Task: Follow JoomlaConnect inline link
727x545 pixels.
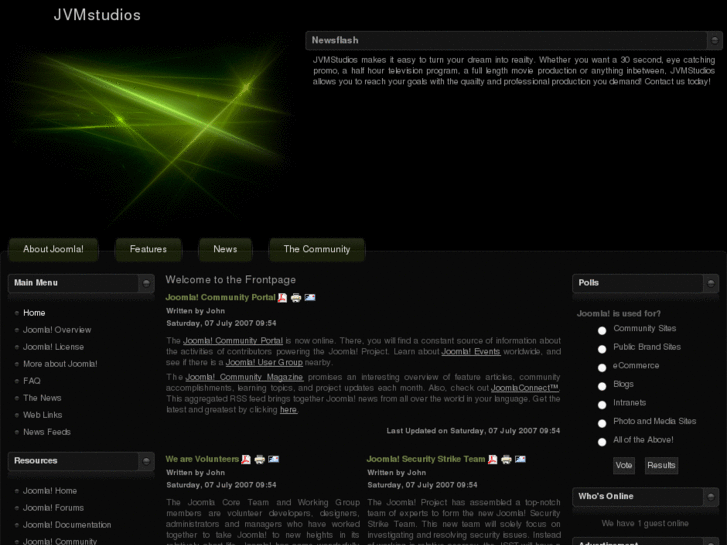Action: (525, 388)
